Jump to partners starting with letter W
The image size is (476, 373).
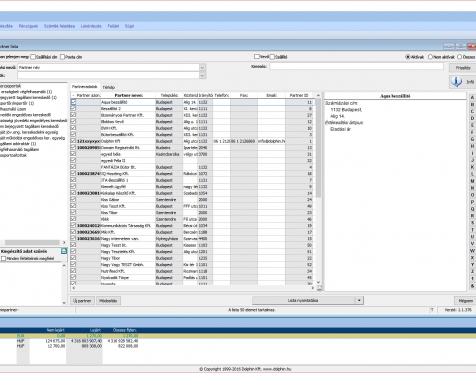472,251
